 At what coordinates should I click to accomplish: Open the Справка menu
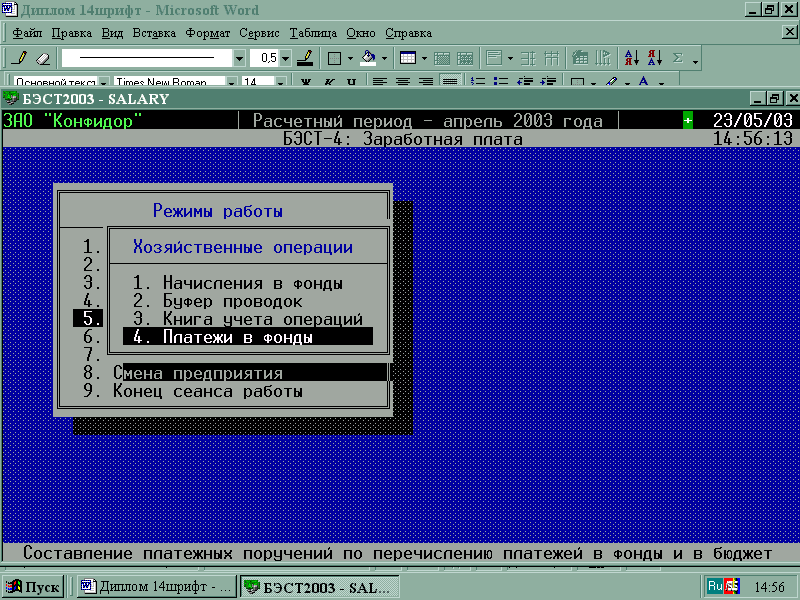pyautogui.click(x=409, y=33)
